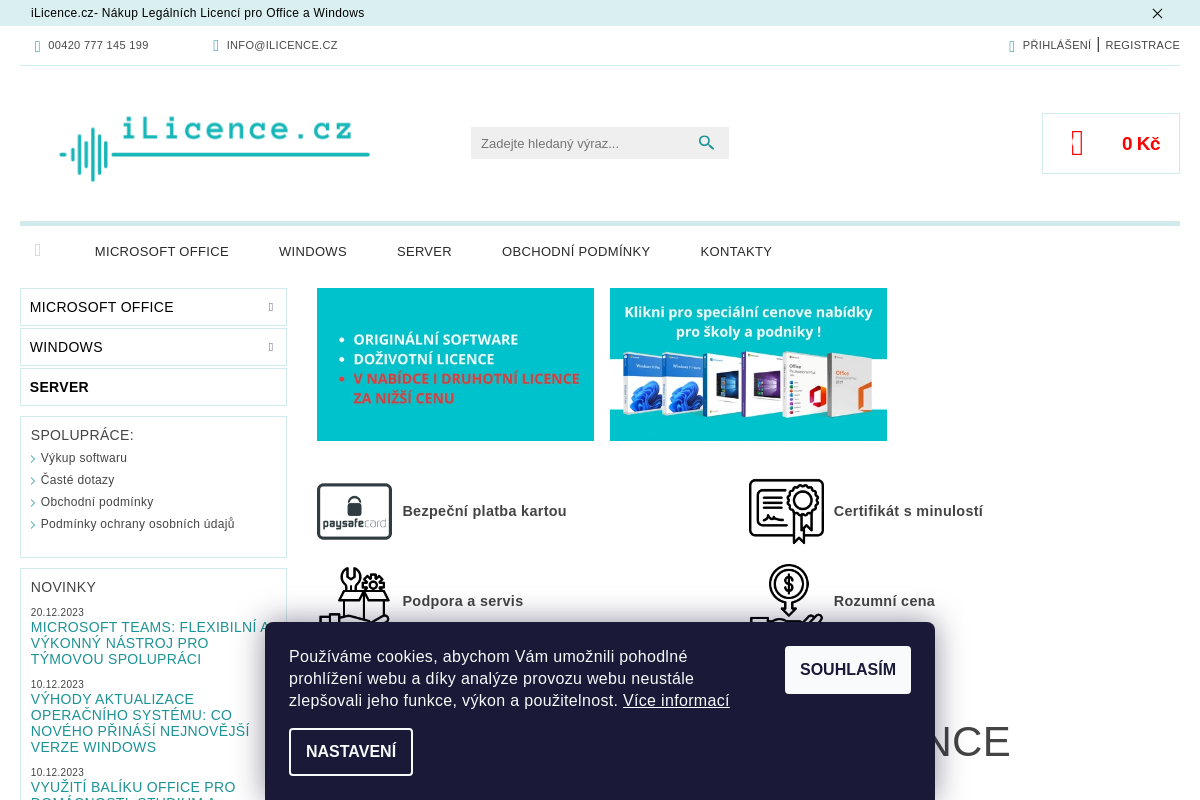Click the iLicence.cz logo
The image size is (1200, 800).
click(x=215, y=147)
